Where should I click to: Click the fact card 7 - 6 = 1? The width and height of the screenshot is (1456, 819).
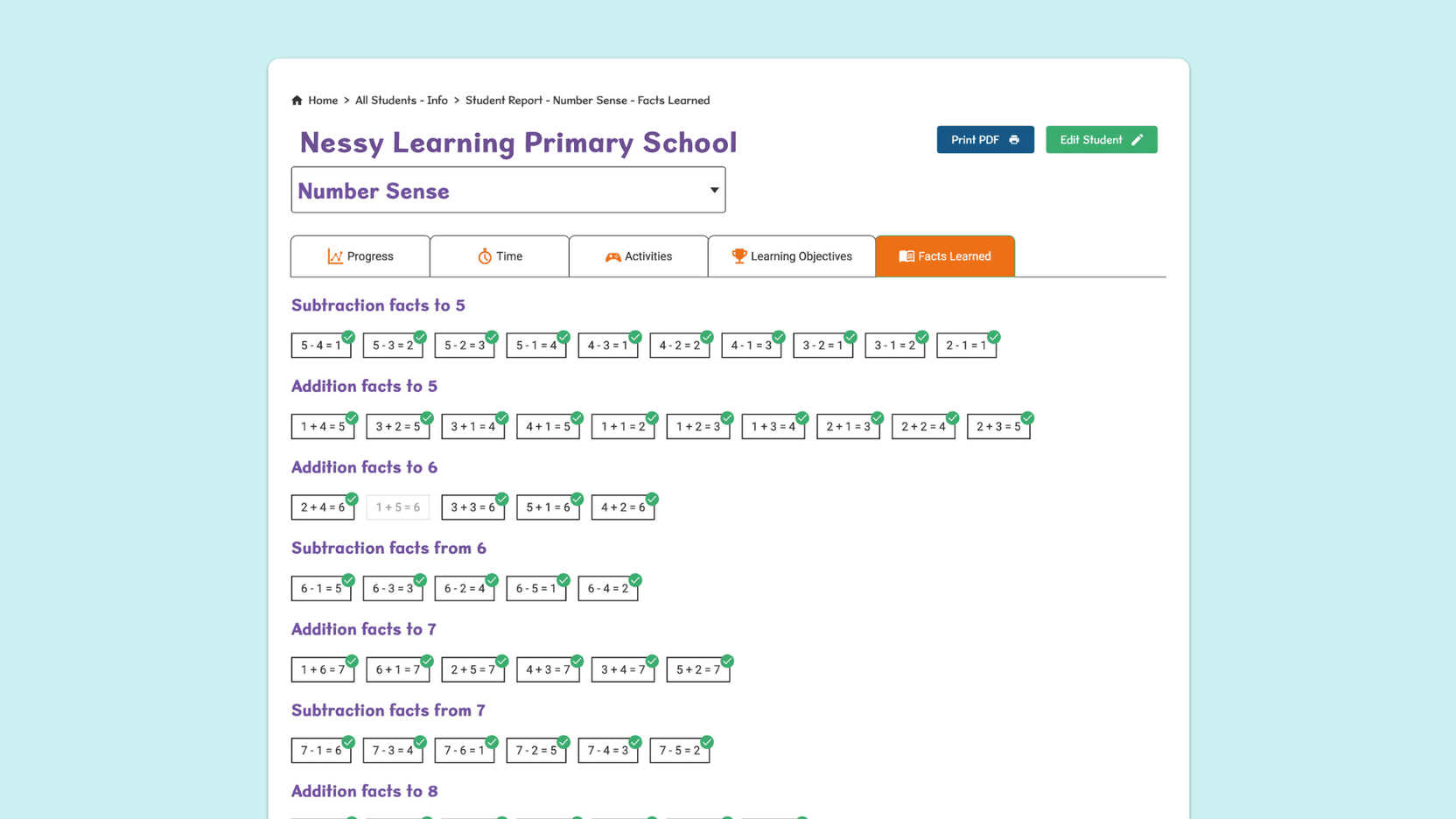(465, 751)
